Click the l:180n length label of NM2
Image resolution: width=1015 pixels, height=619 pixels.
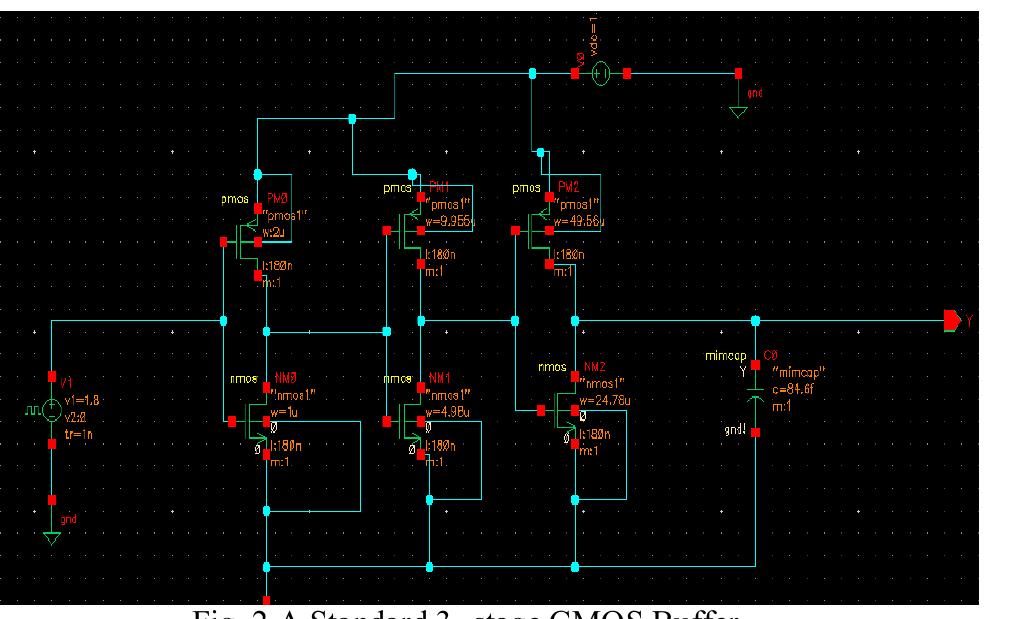pyautogui.click(x=594, y=434)
